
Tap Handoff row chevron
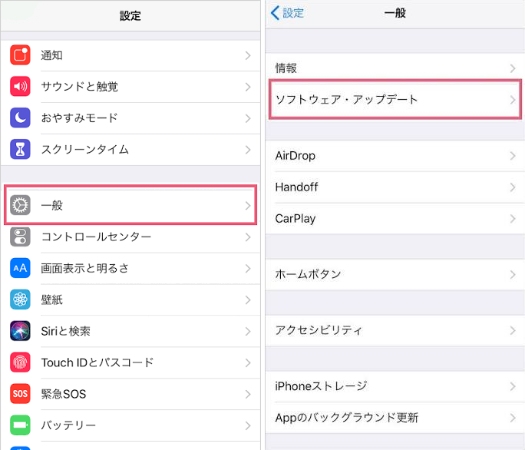tap(513, 187)
